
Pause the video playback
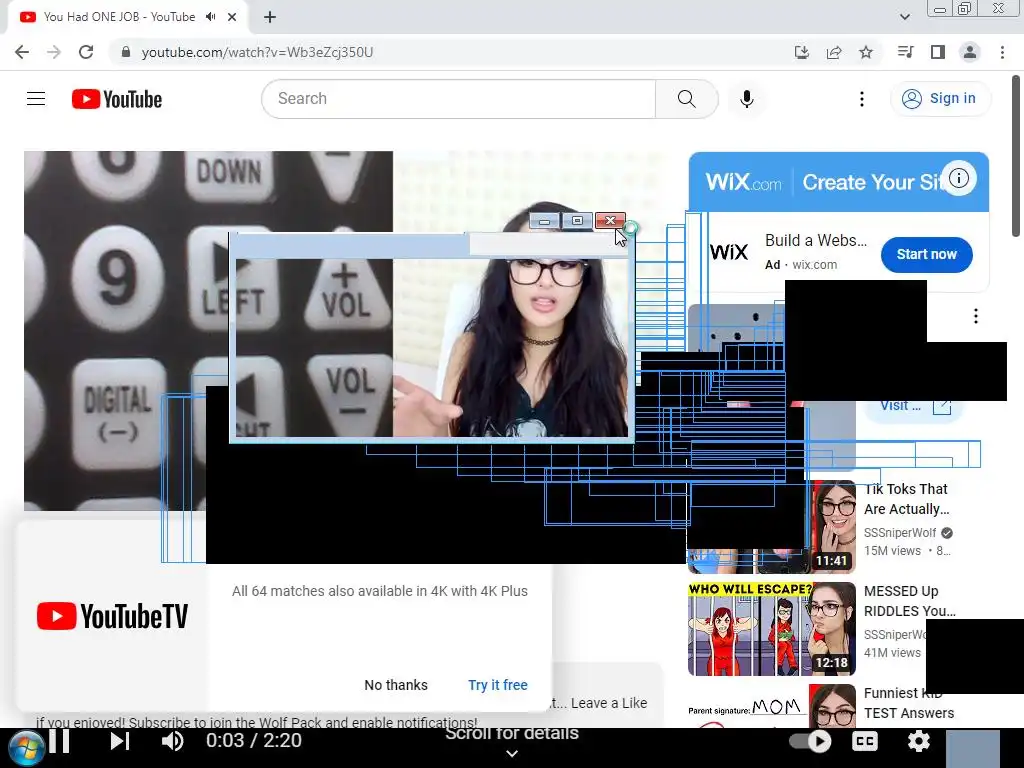[x=59, y=741]
